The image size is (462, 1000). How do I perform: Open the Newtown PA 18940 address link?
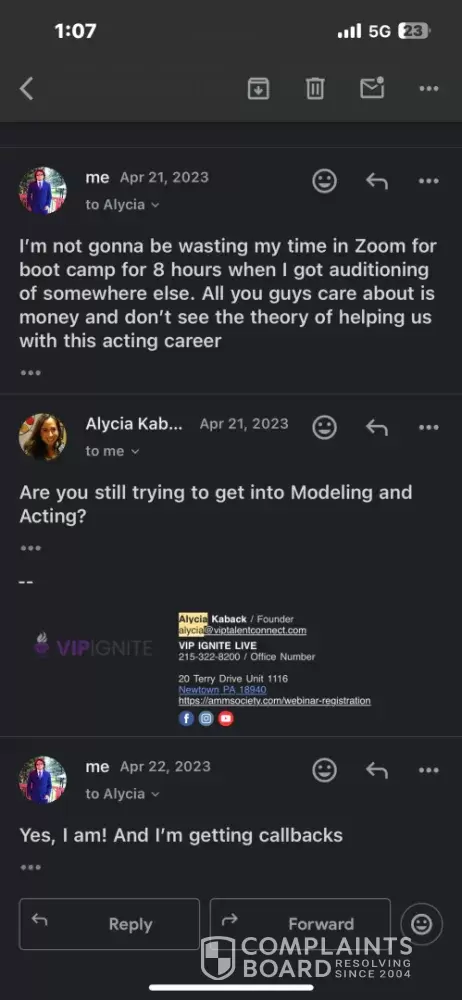[222, 689]
